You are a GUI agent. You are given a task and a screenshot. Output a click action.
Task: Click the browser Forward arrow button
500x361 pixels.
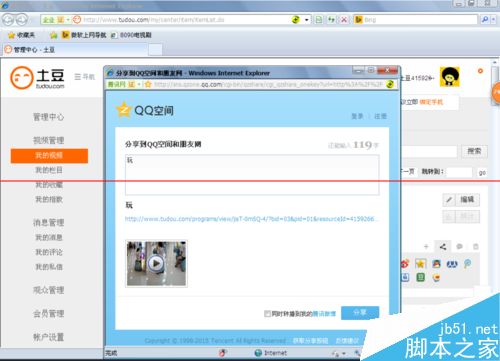(x=21, y=20)
